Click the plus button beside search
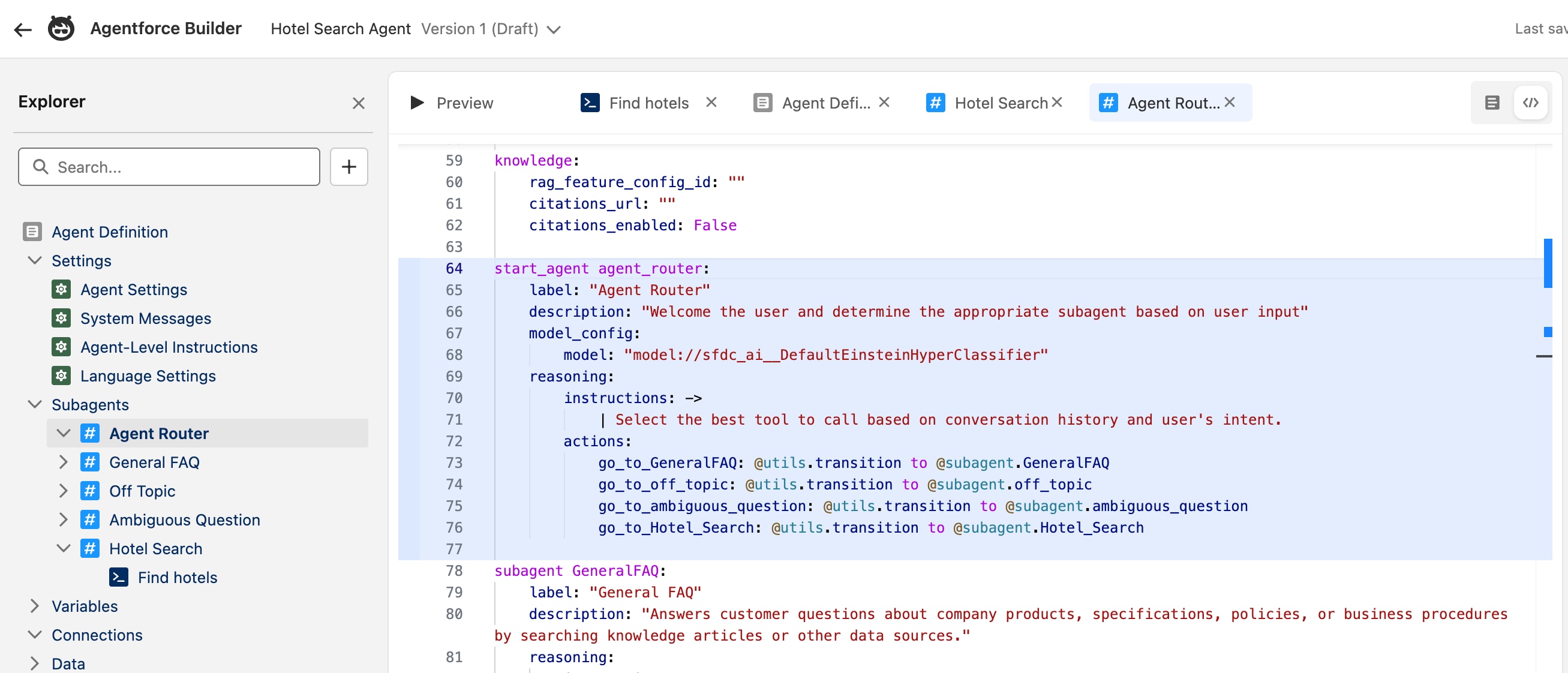Screen dimensions: 1568x673 point(349,167)
